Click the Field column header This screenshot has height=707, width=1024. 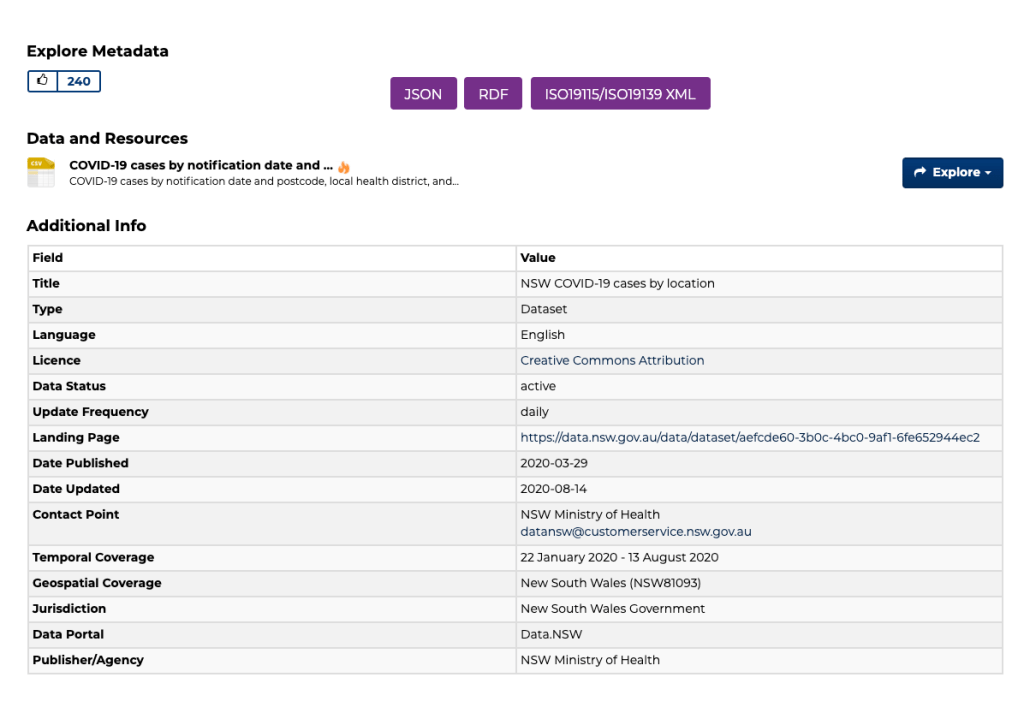[x=48, y=257]
